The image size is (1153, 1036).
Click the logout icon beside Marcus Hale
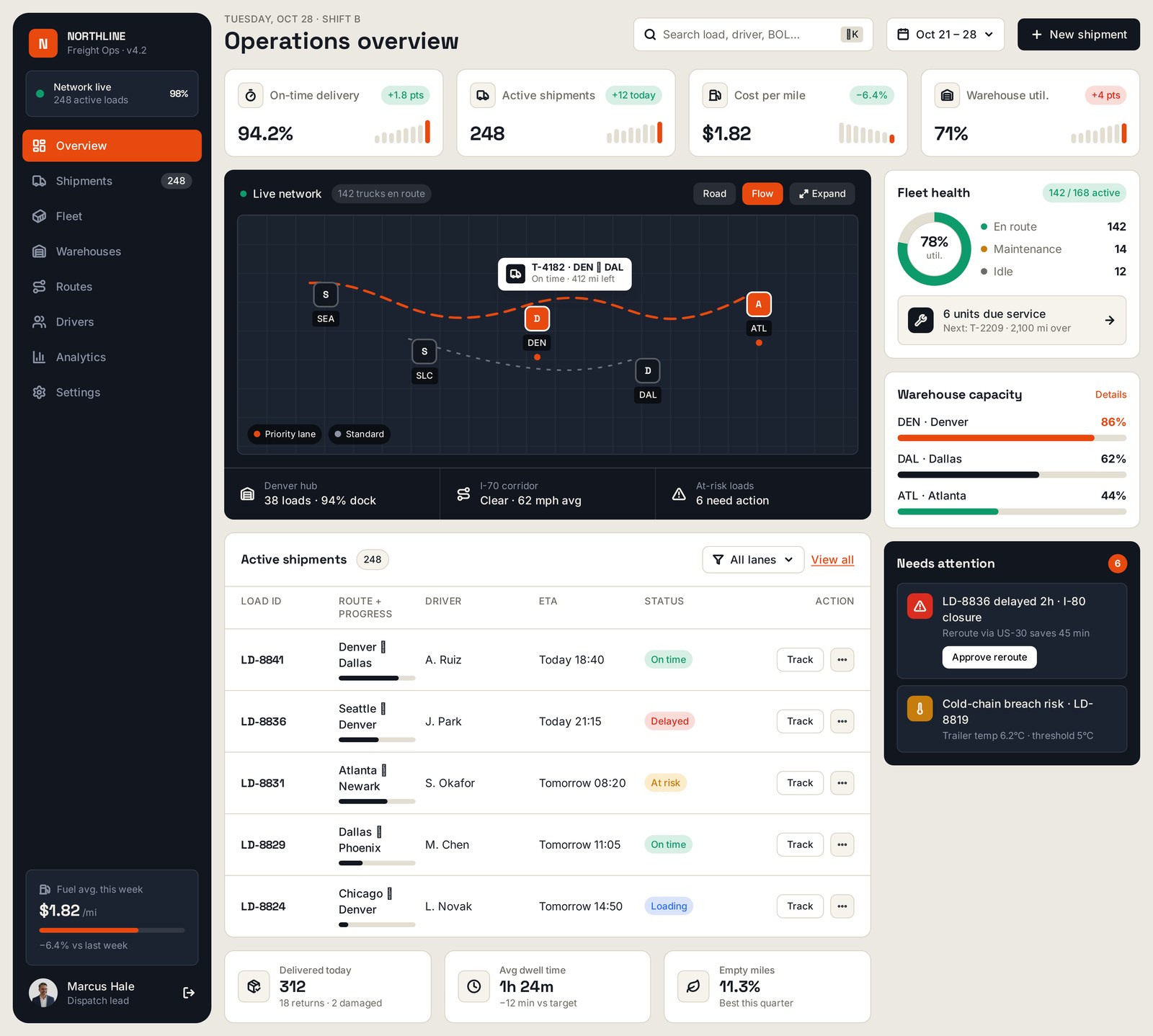[189, 993]
